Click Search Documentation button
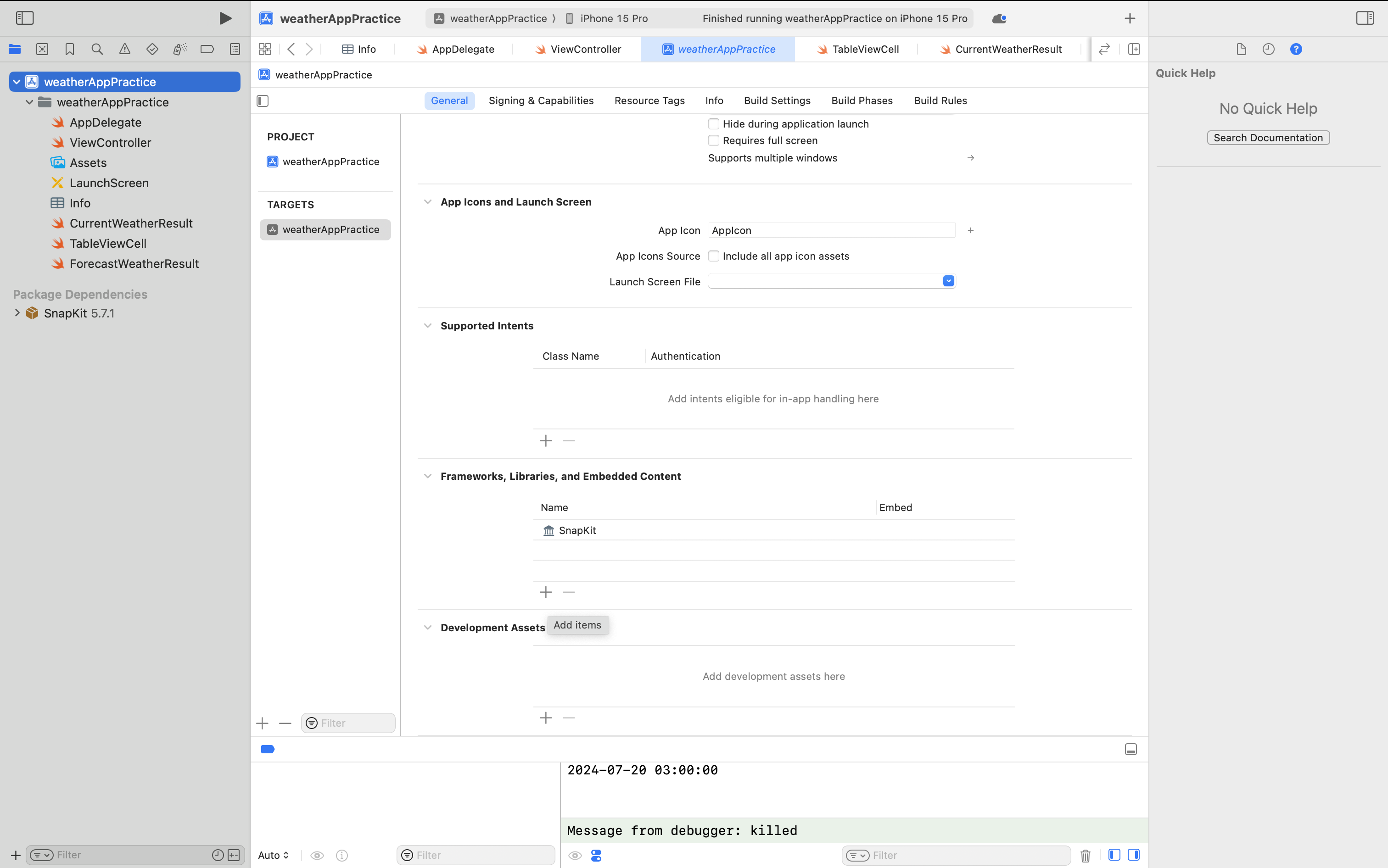 click(1268, 138)
